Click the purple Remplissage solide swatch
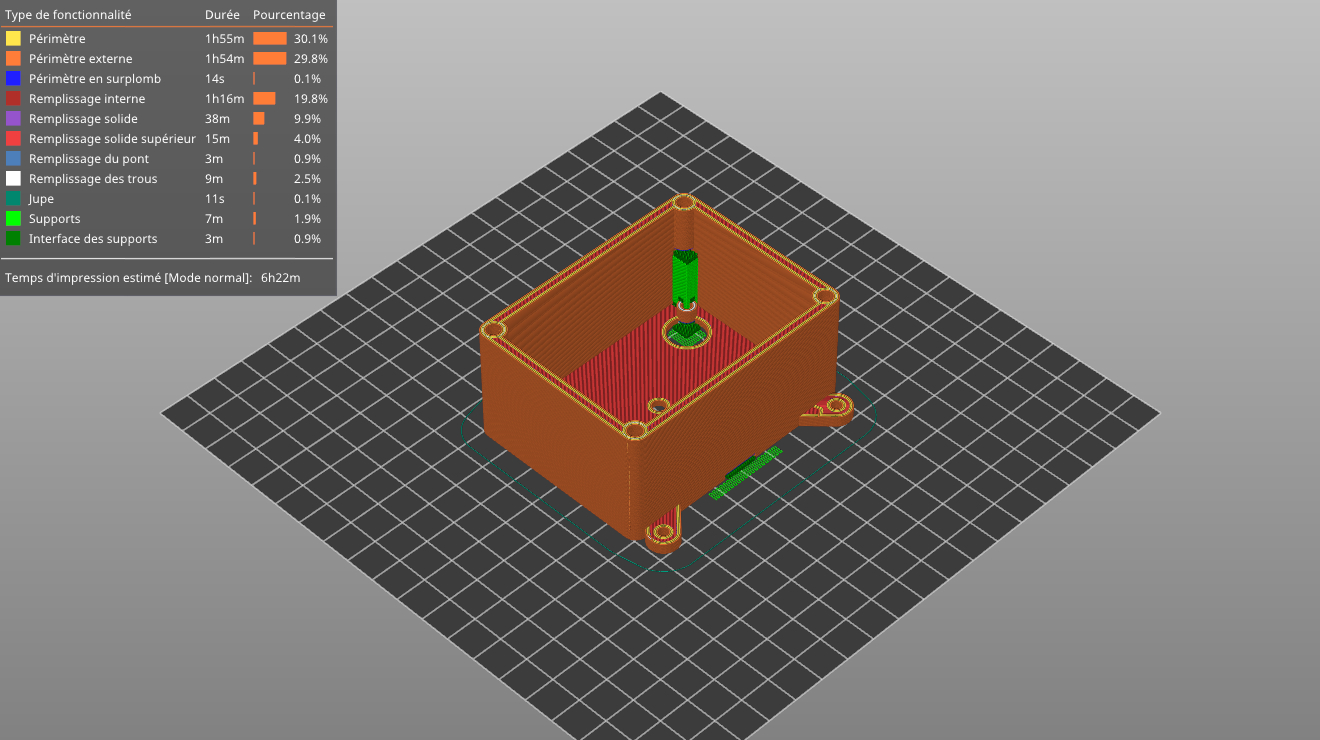 (13, 119)
